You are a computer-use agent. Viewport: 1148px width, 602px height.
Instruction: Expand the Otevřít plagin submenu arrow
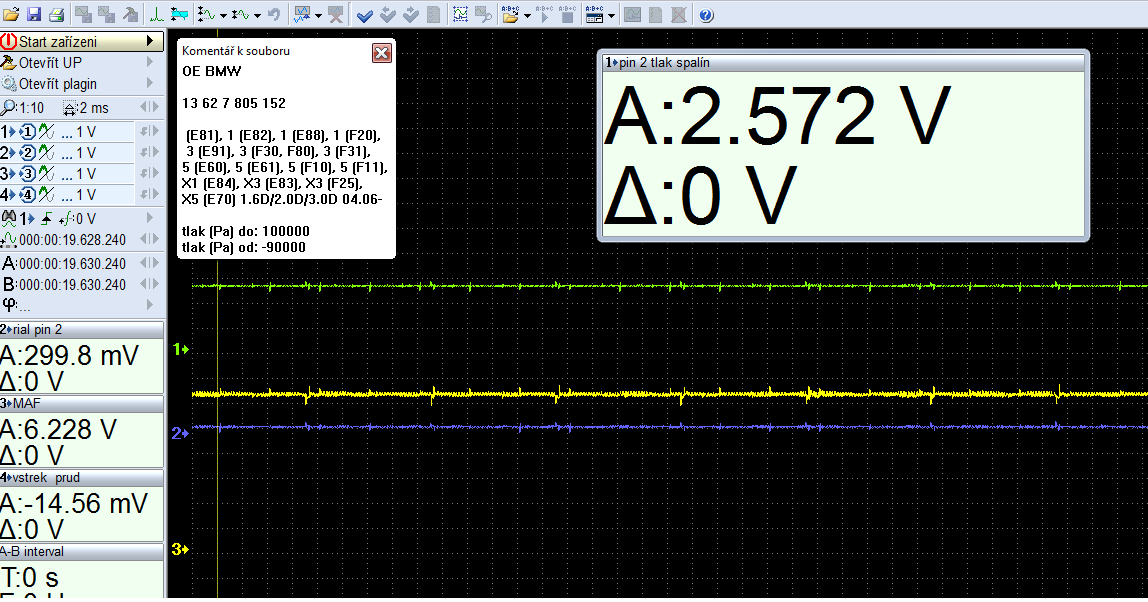[150, 83]
